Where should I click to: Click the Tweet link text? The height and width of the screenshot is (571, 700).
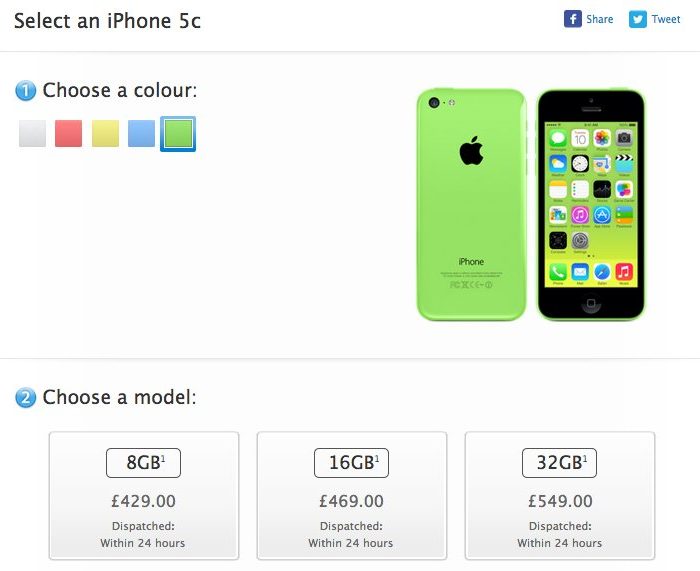point(666,19)
